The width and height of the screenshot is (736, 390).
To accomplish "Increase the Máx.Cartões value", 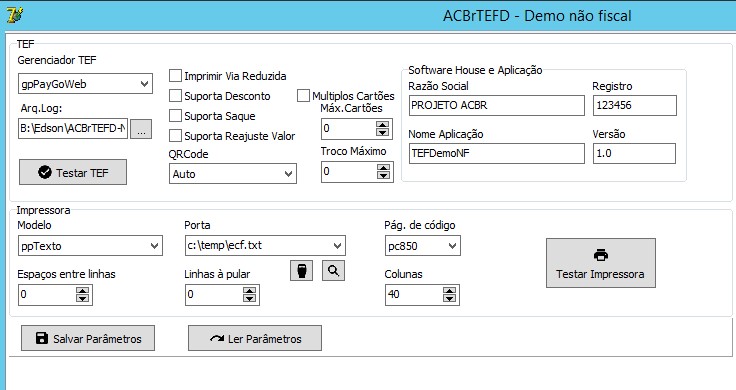I will (383, 125).
